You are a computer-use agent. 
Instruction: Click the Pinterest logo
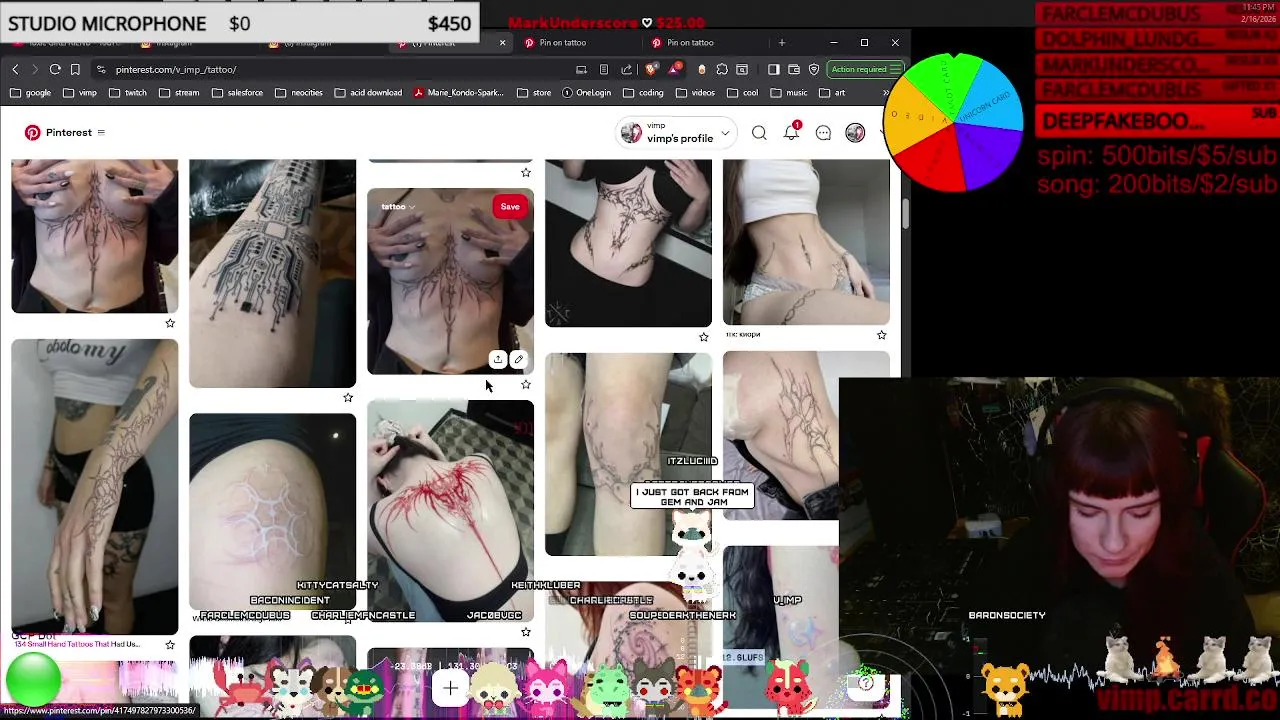pos(33,132)
